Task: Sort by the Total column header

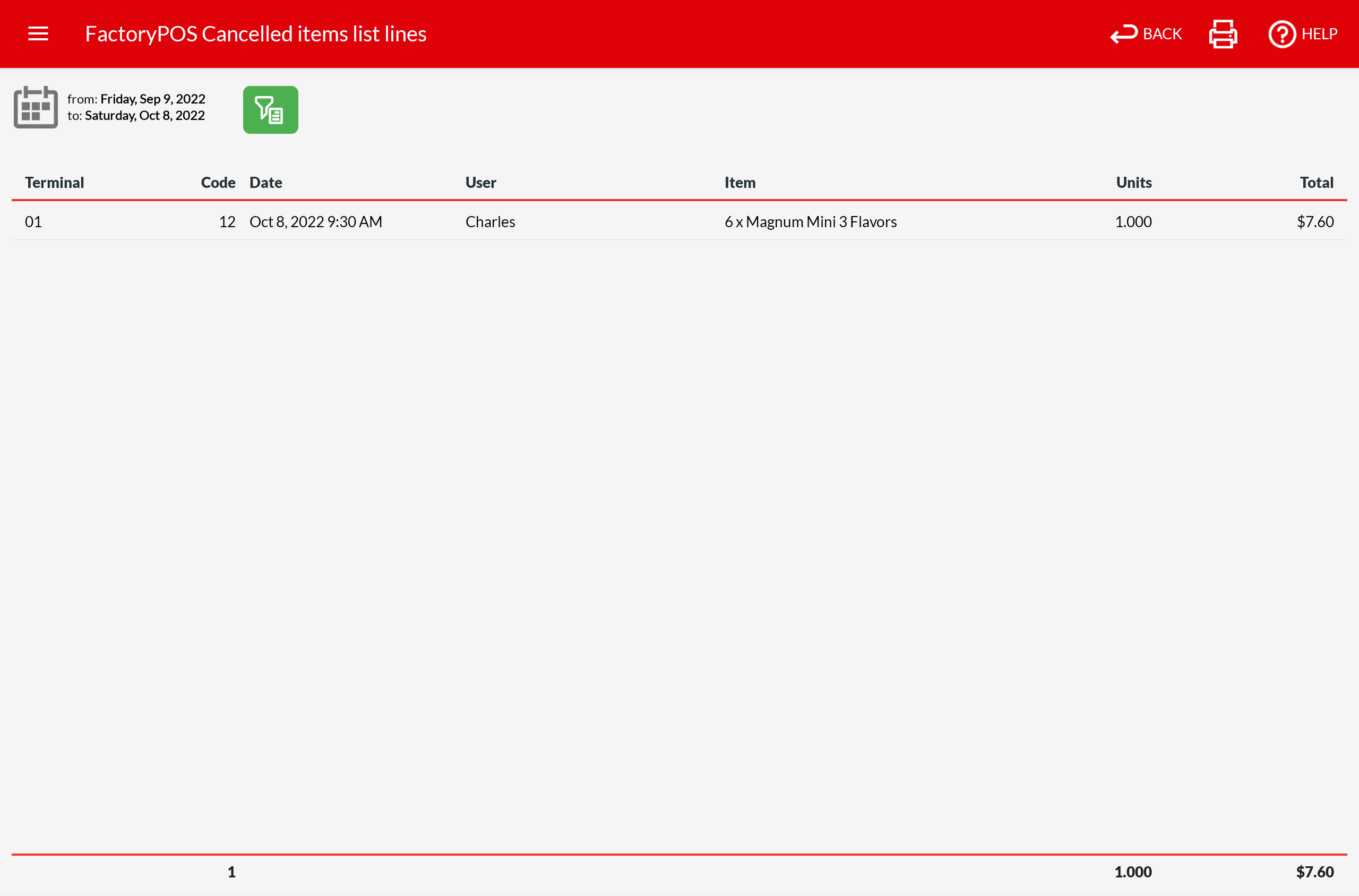Action: tap(1316, 182)
